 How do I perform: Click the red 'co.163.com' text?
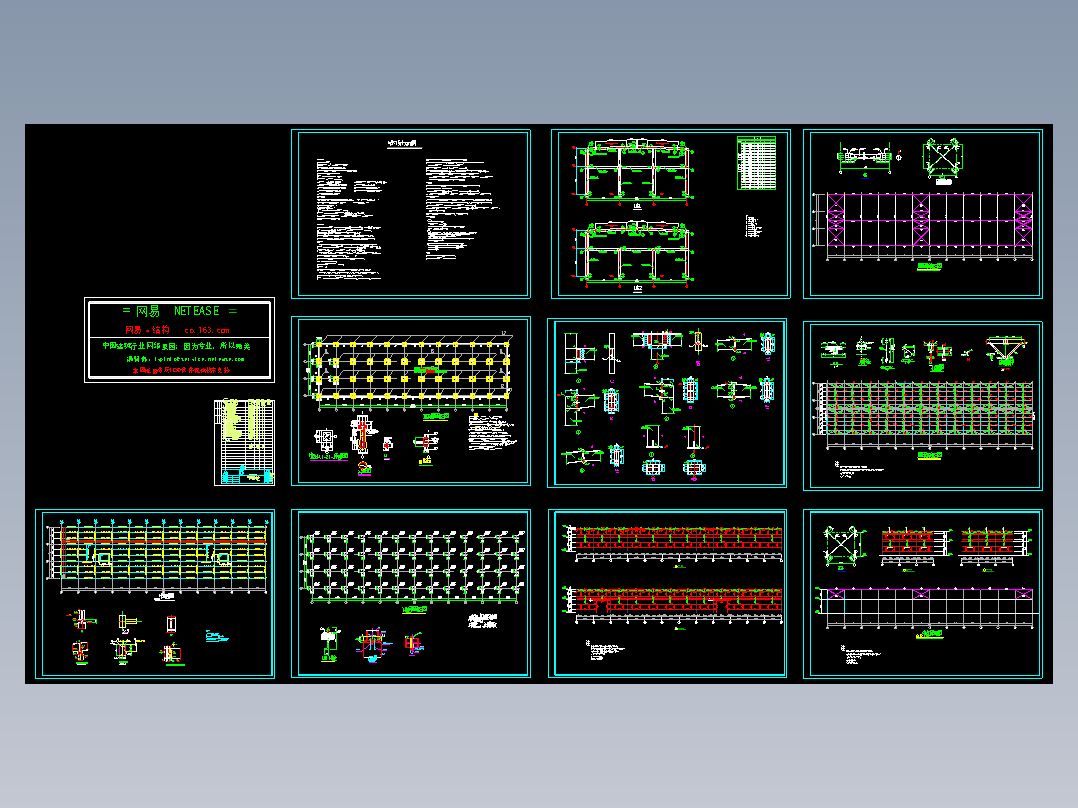(206, 331)
